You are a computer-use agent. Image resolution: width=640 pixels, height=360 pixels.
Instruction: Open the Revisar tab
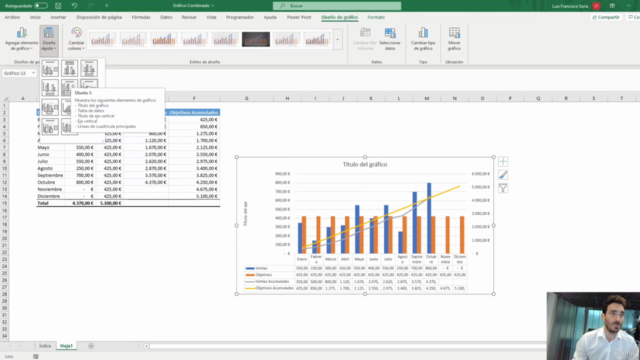[x=189, y=17]
